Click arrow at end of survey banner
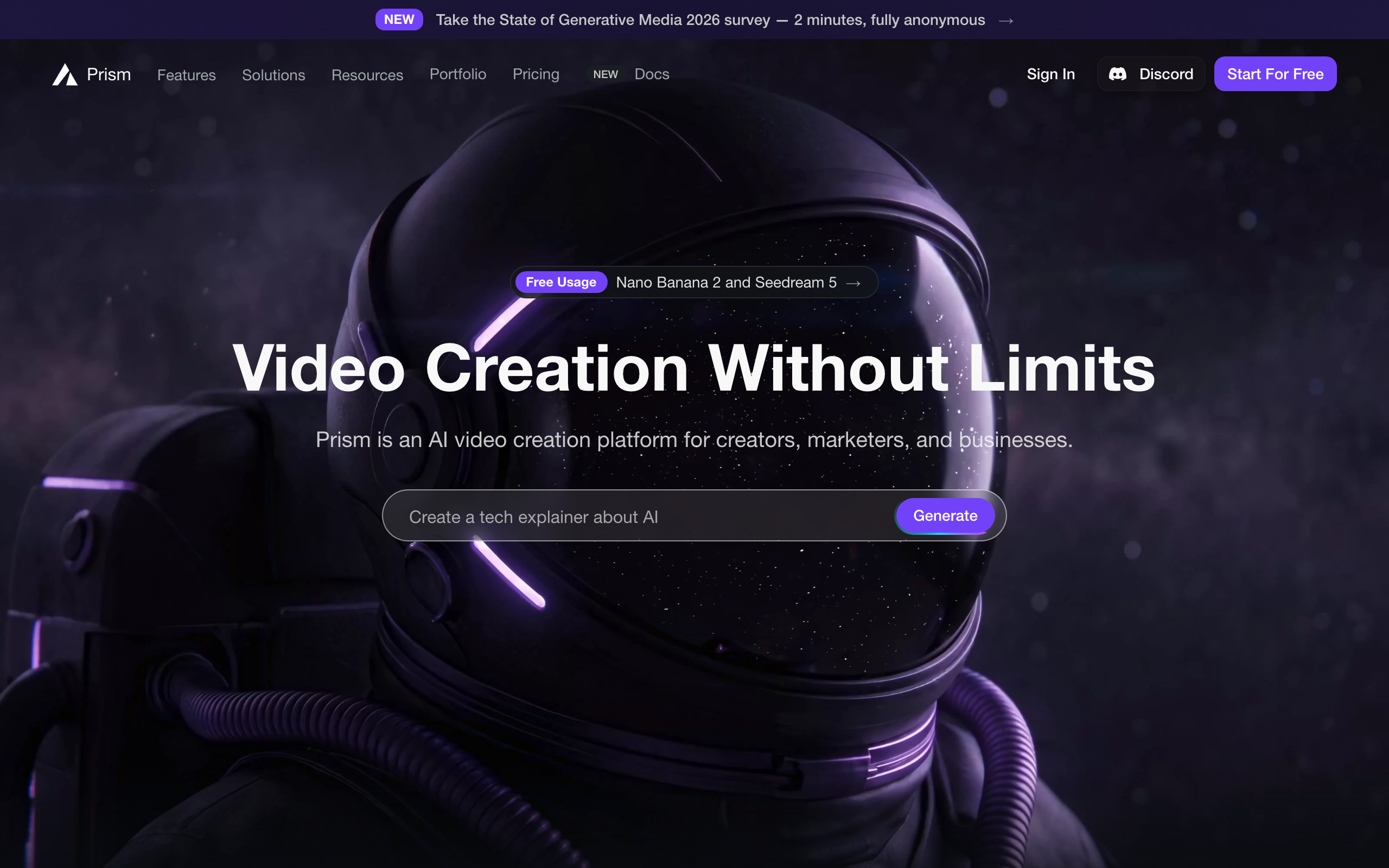 point(1005,21)
